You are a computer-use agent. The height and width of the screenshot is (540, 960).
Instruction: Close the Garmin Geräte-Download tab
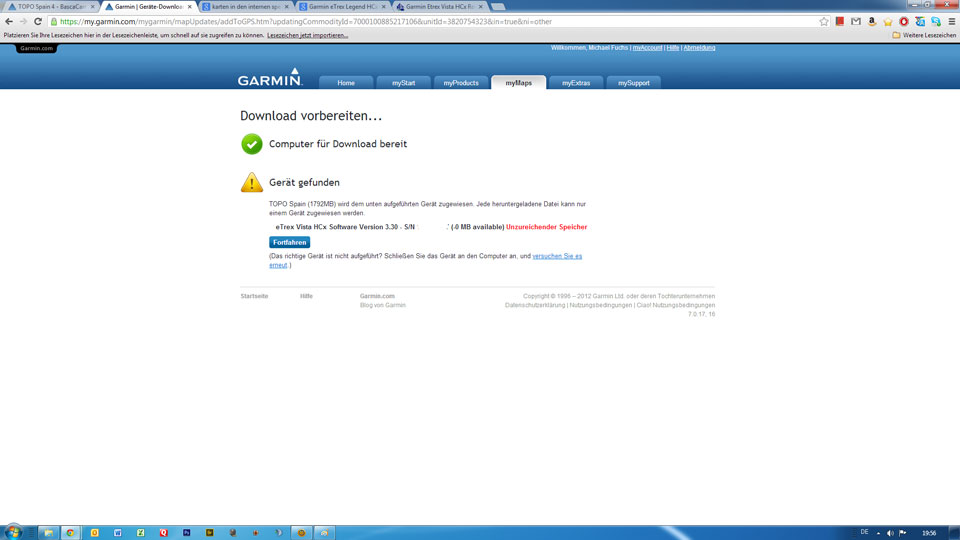(189, 7)
